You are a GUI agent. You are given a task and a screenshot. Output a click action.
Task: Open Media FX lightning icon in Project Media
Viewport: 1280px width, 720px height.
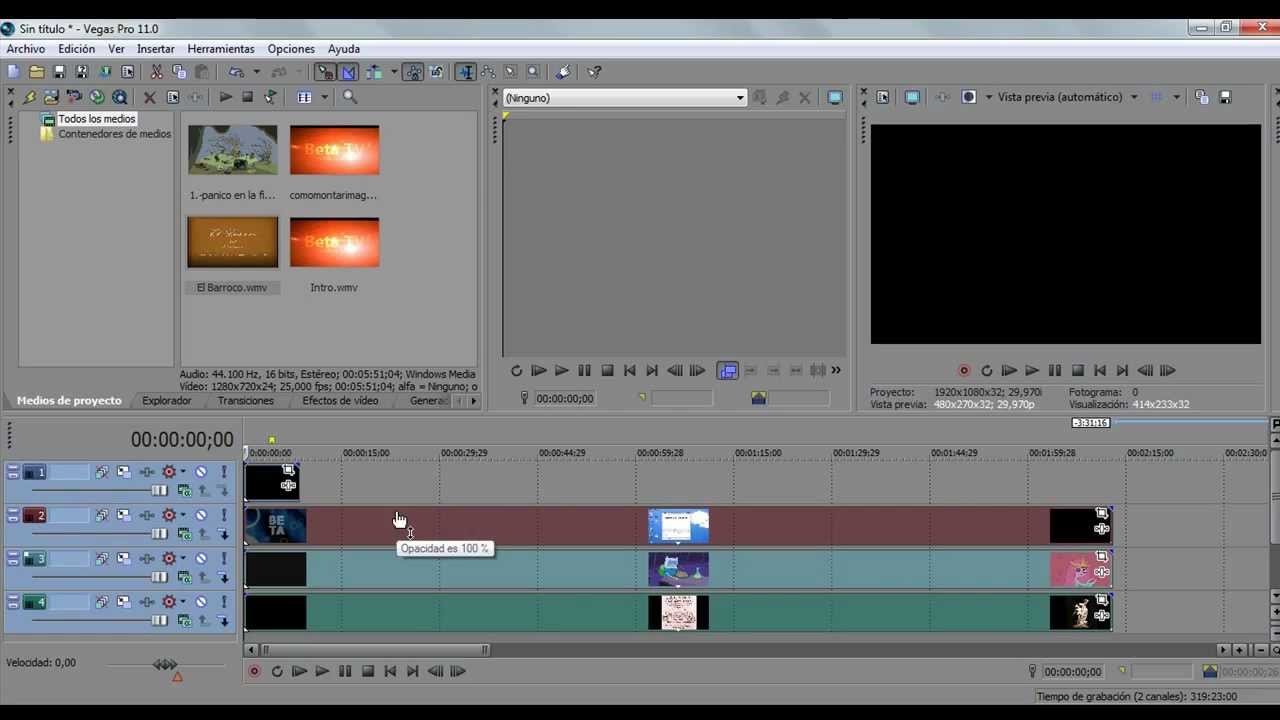click(29, 97)
